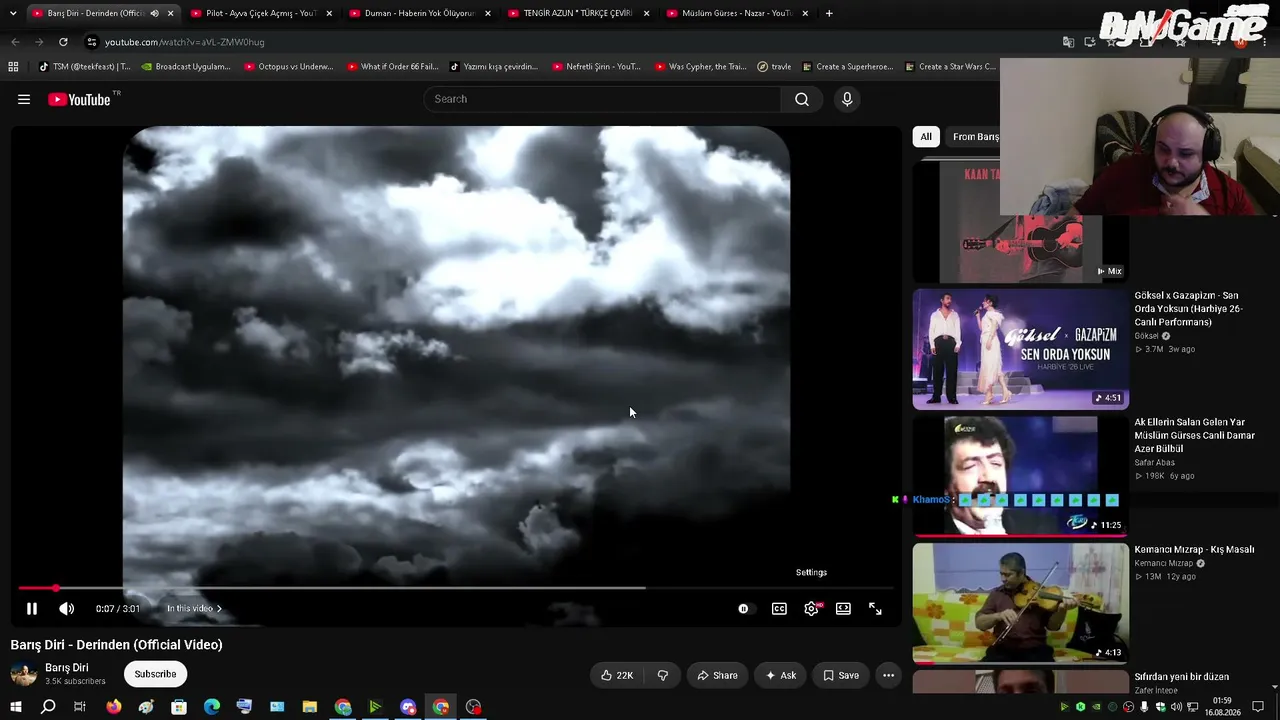Open Microsoft Edge from the taskbar

(x=212, y=707)
